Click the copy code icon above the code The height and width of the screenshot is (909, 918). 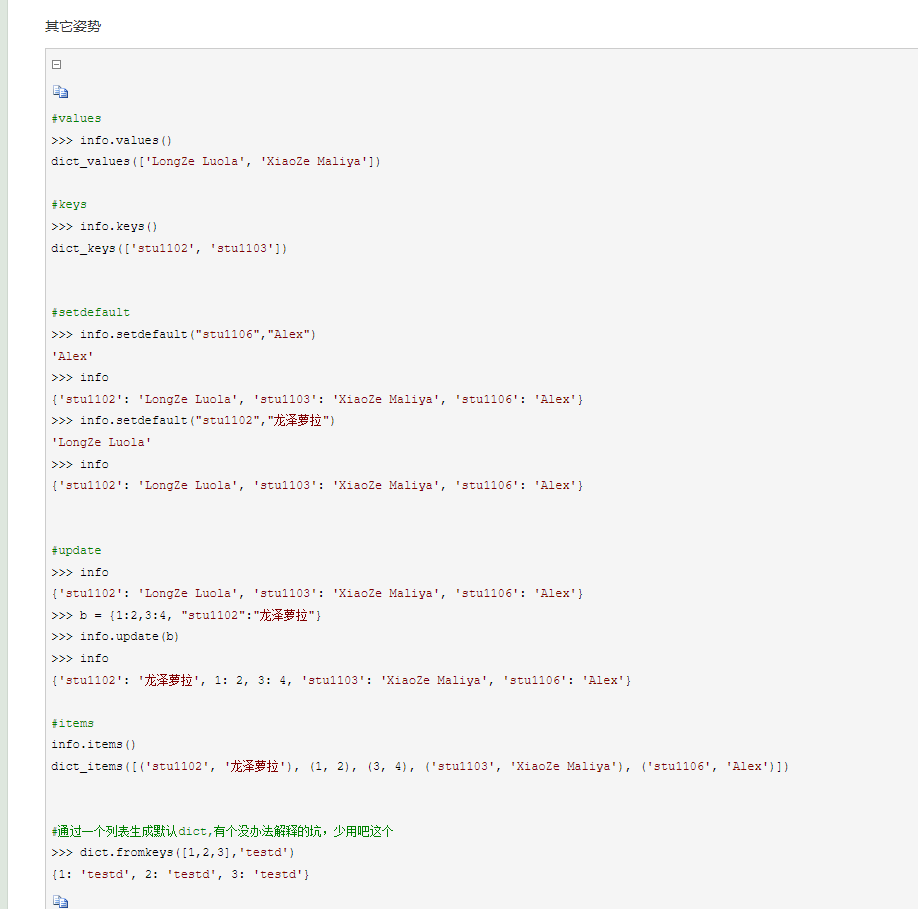(x=60, y=92)
